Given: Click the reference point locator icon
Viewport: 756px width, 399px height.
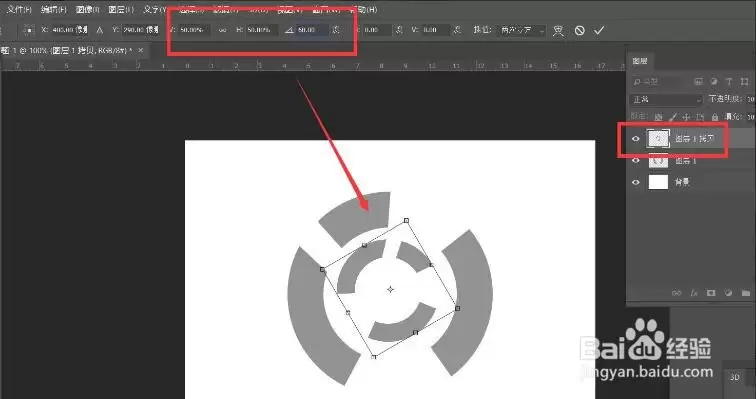Looking at the screenshot, I should coord(29,30).
